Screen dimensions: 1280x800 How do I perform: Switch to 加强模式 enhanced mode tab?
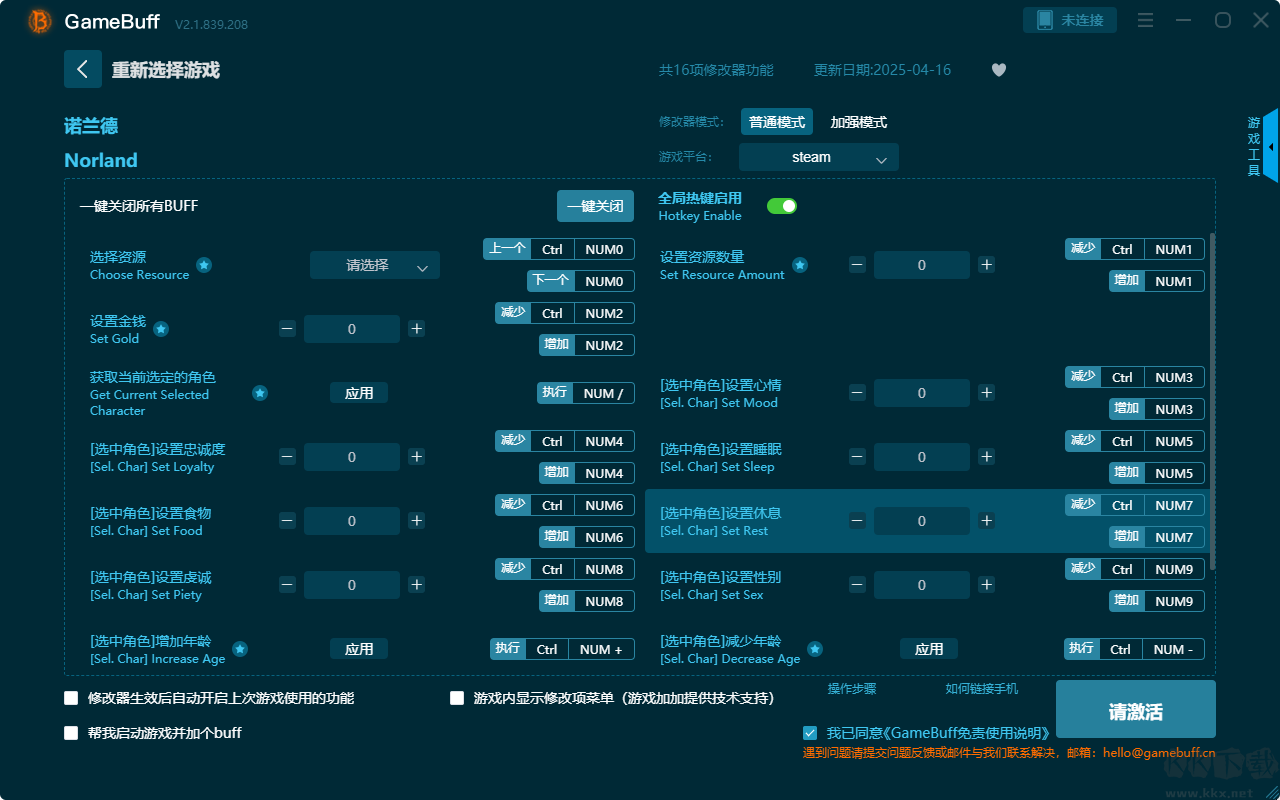859,122
